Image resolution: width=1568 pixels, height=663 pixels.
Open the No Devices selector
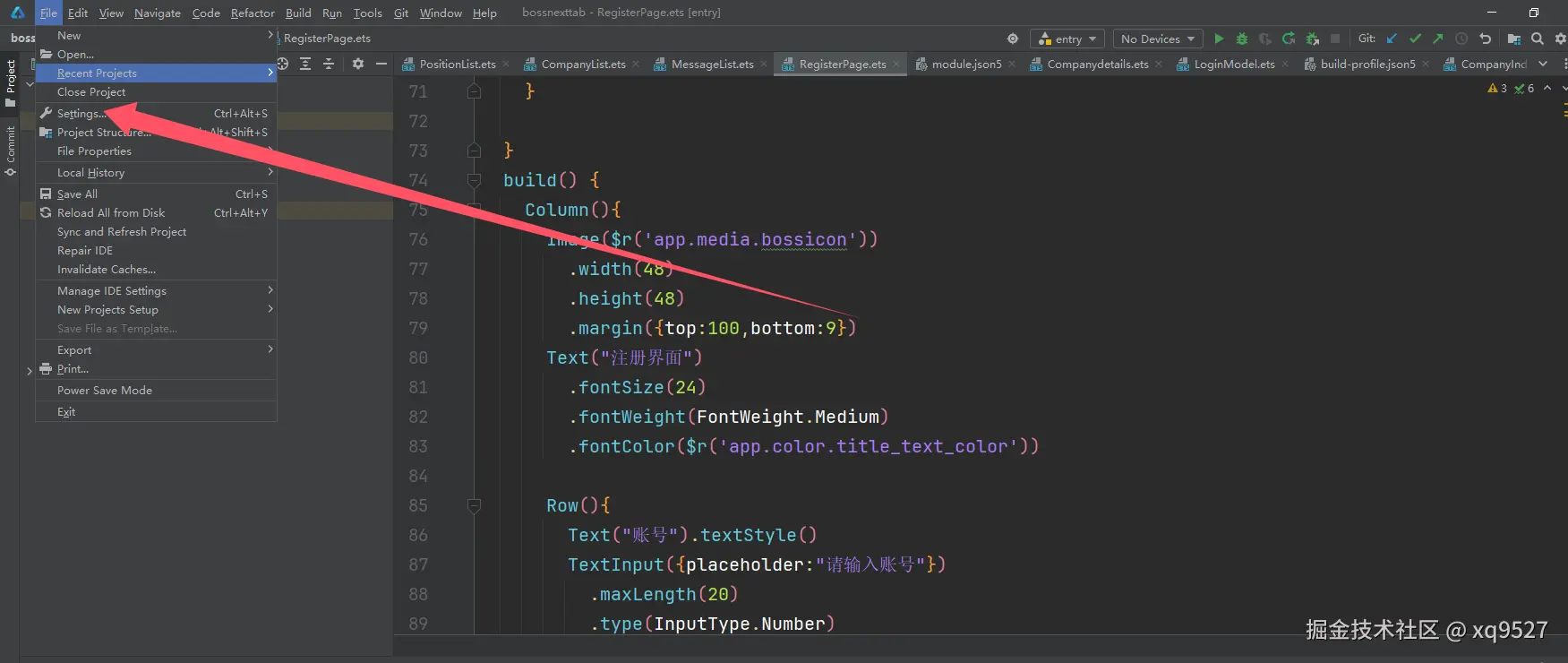[x=1158, y=39]
